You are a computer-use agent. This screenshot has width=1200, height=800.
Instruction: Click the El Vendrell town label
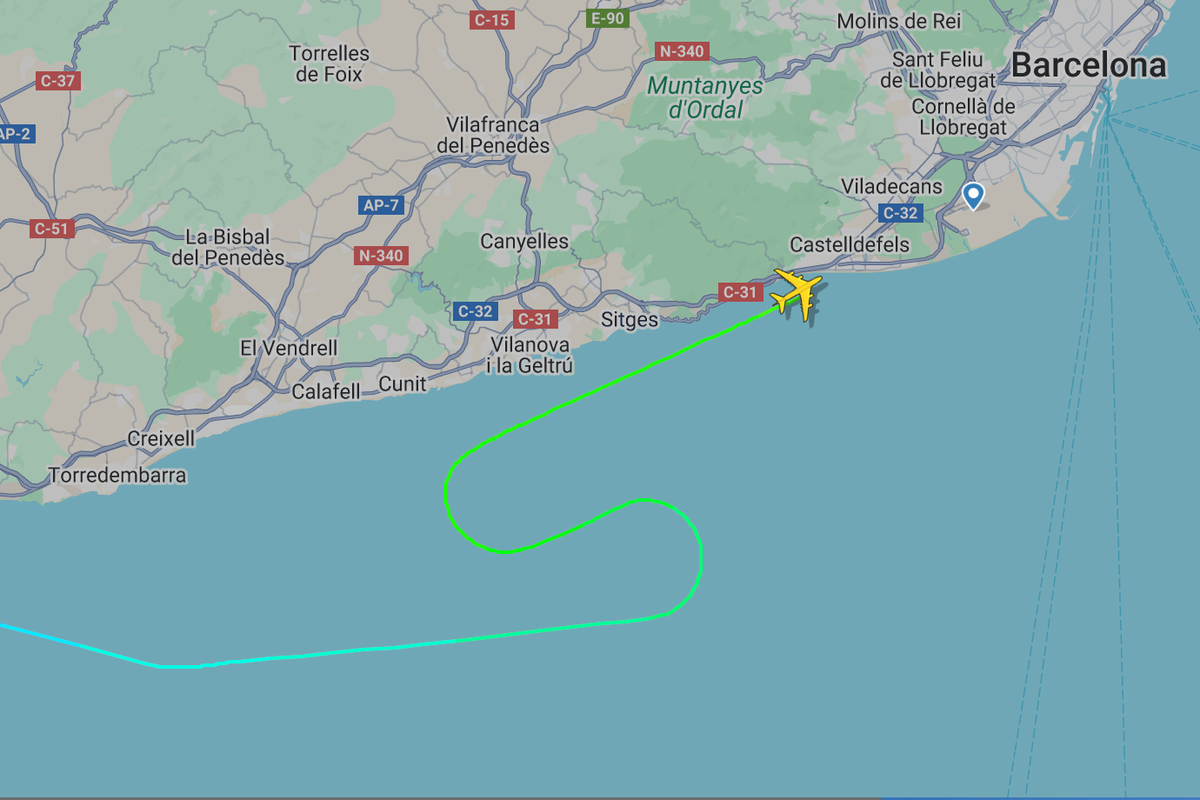coord(289,348)
